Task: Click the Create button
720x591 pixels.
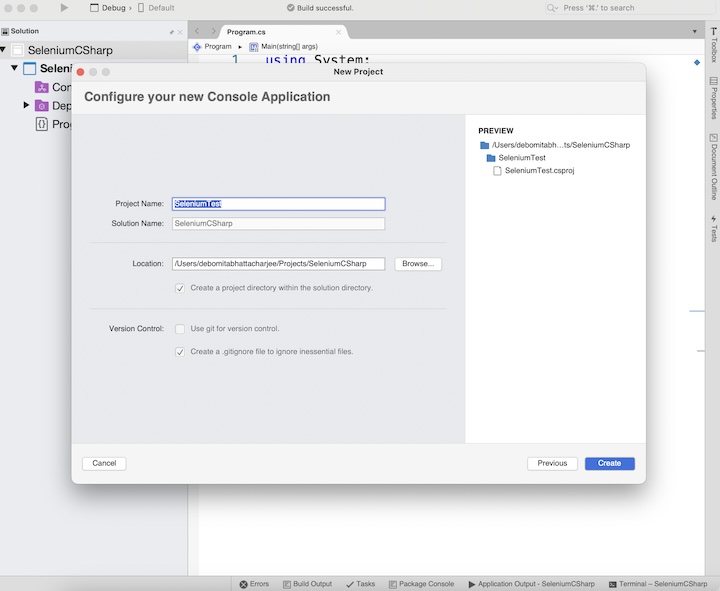Action: (610, 463)
